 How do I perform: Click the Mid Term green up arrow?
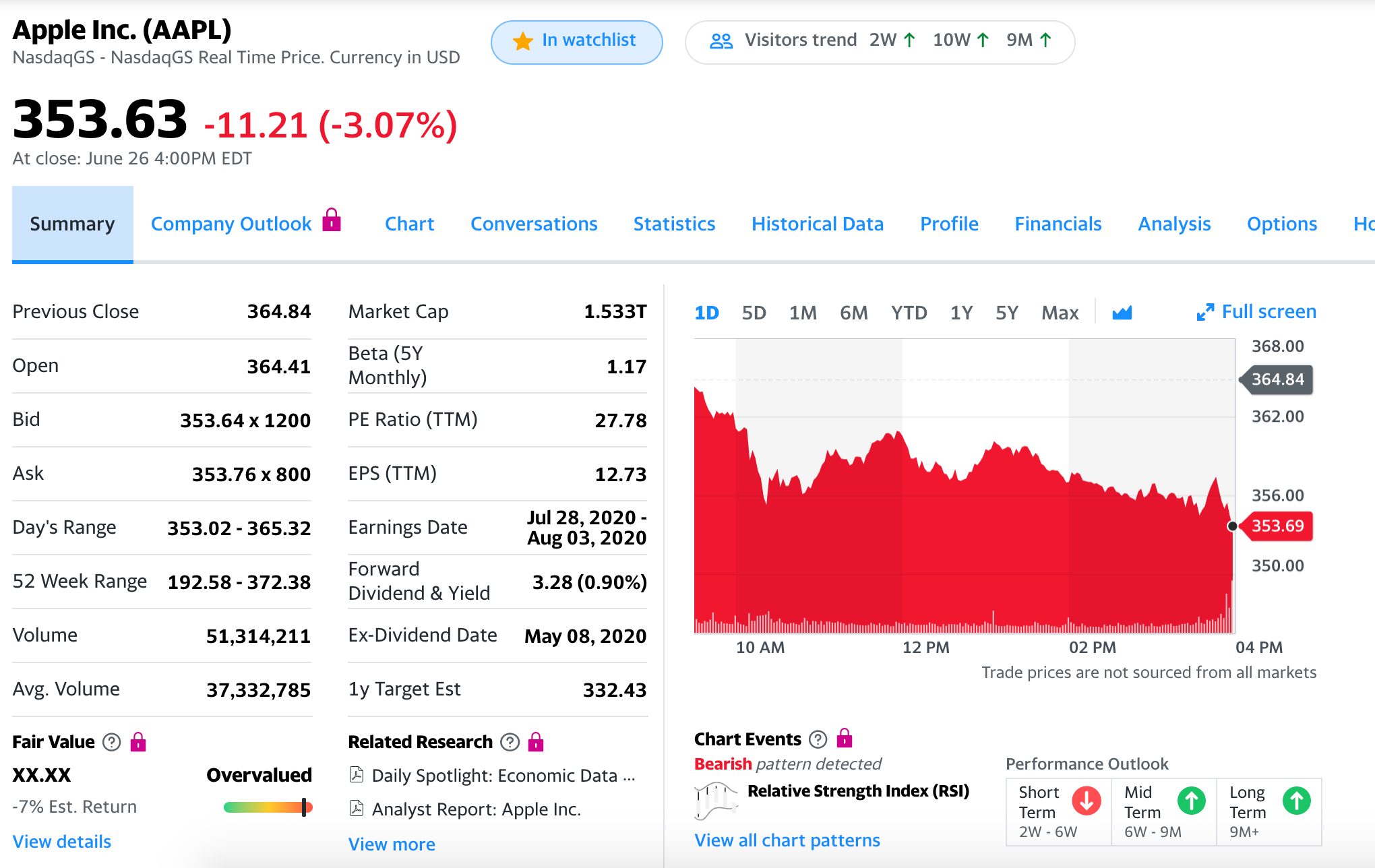1192,801
